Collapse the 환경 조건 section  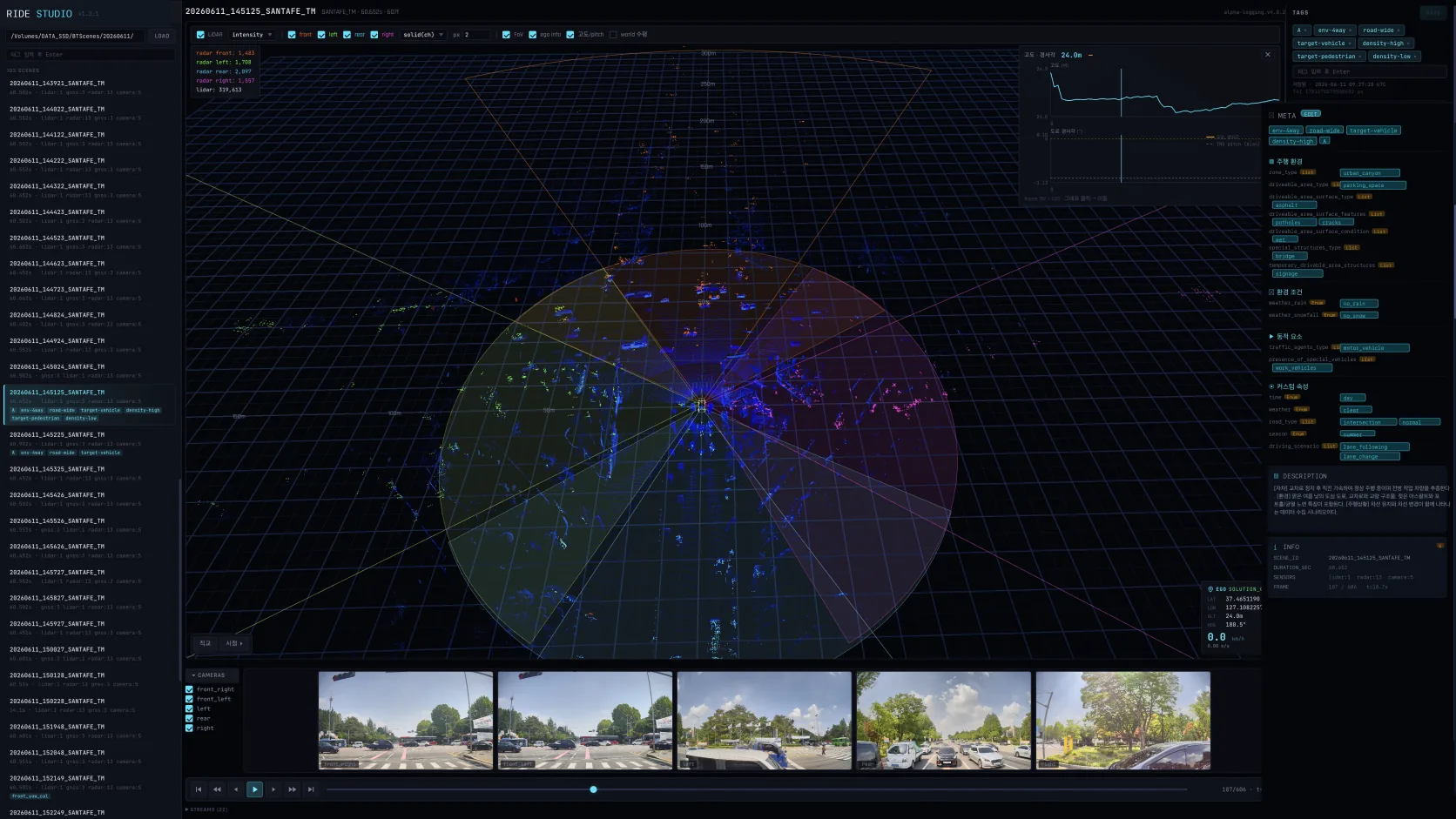click(x=1285, y=292)
